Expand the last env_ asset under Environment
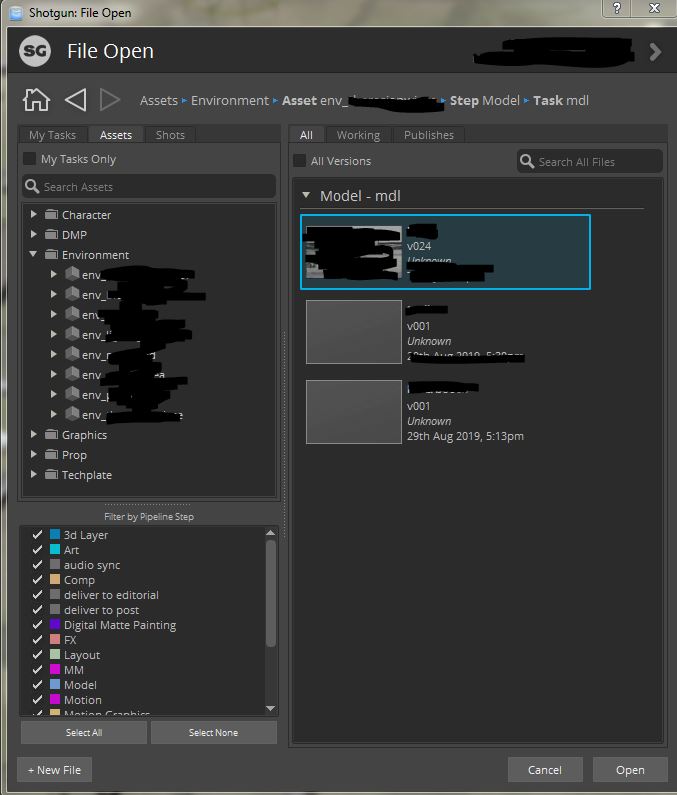This screenshot has height=795, width=677. [x=54, y=414]
